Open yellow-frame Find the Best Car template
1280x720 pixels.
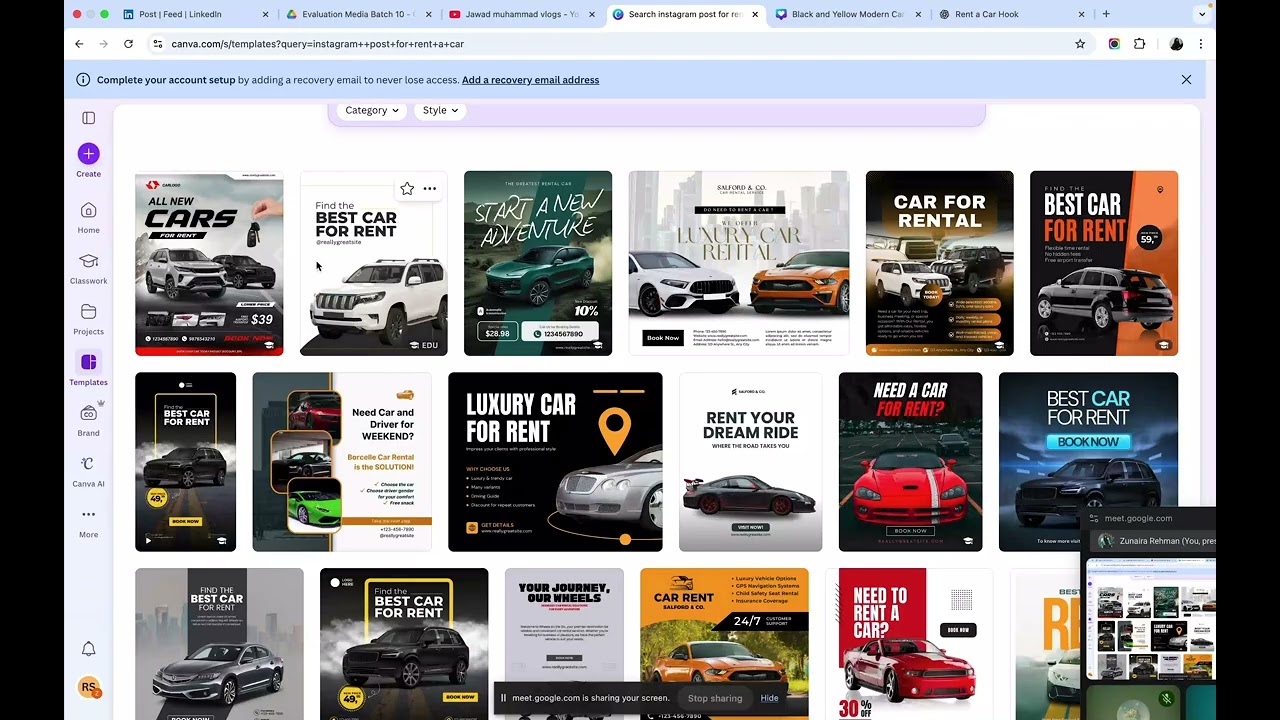tap(404, 644)
